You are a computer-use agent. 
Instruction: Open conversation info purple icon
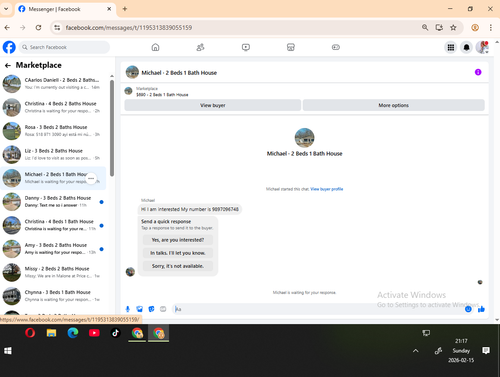coord(478,72)
